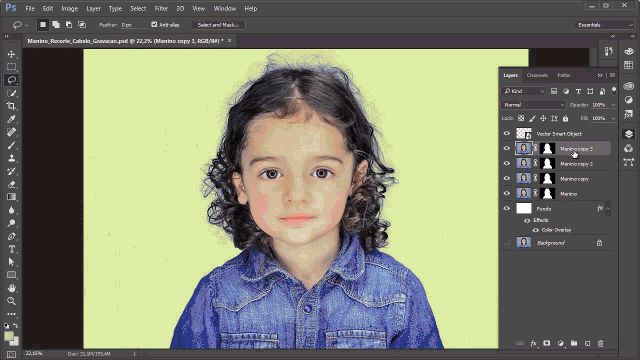Select the Brush tool

tap(11, 145)
